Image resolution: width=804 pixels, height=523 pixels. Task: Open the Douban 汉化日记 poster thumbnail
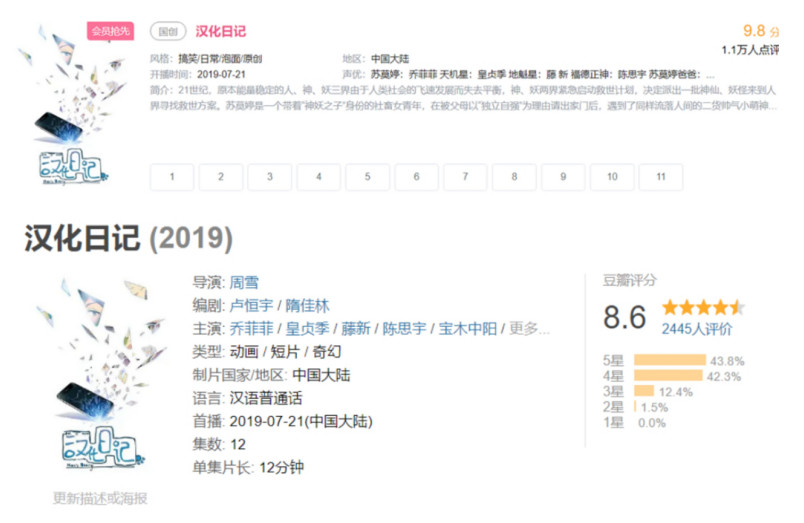100,374
